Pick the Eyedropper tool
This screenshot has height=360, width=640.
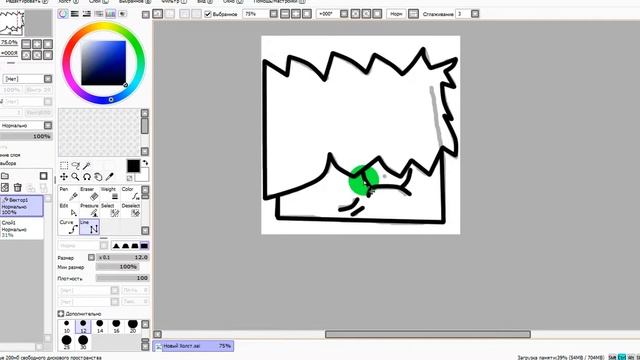pos(109,177)
